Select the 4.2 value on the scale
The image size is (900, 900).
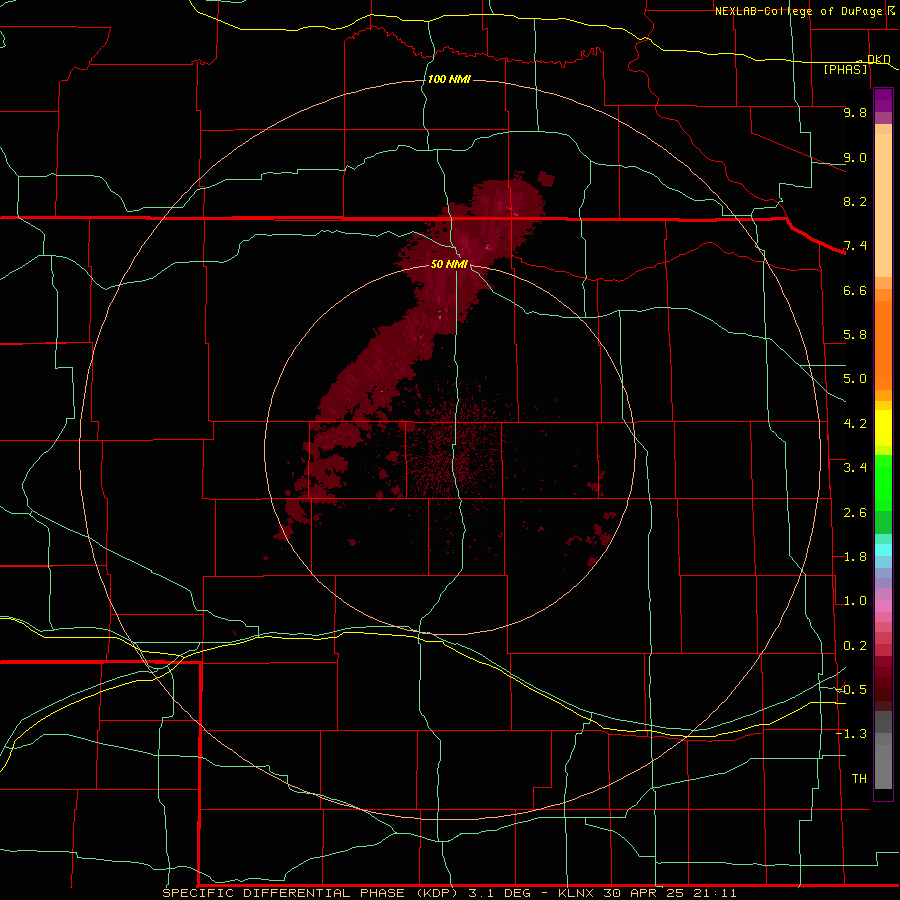(855, 424)
